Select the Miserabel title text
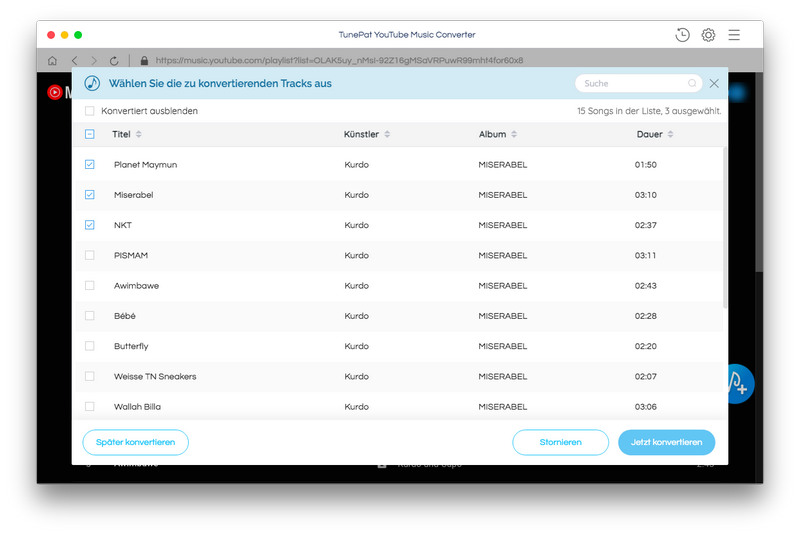 click(x=134, y=195)
